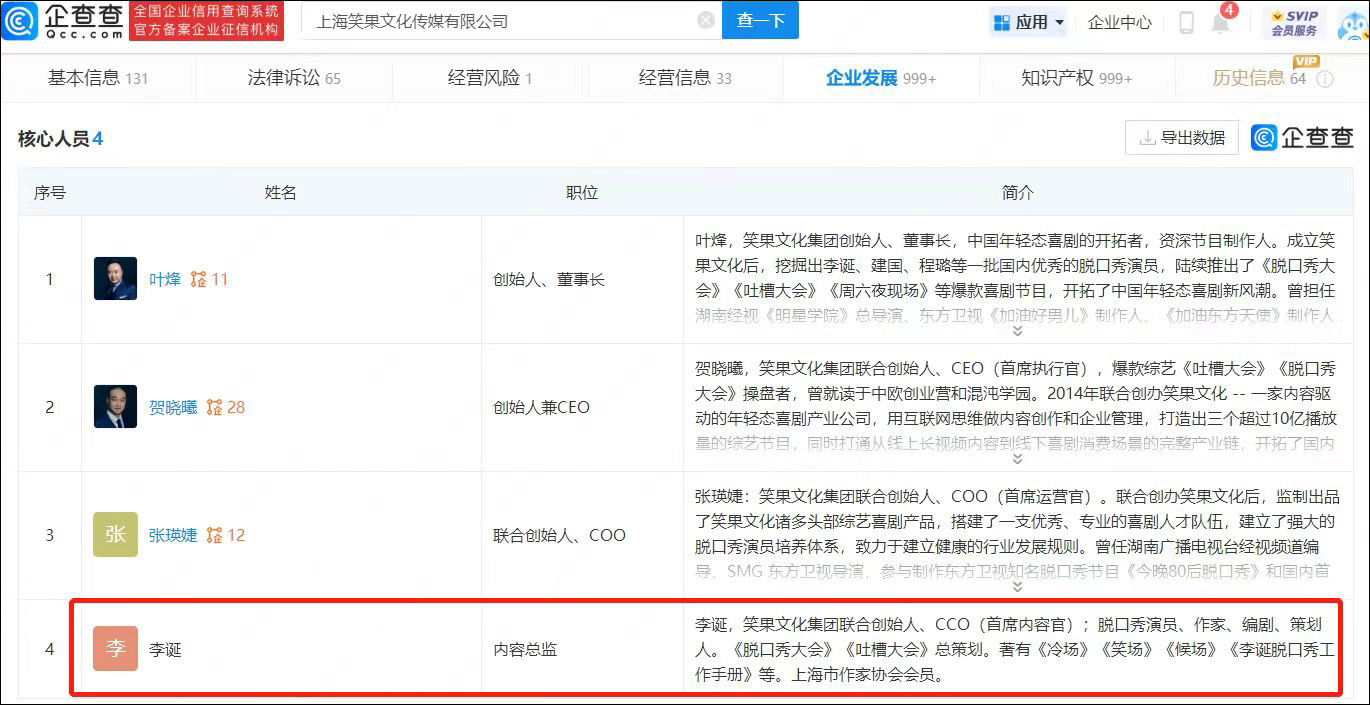Click the 职位 column header

[582, 192]
